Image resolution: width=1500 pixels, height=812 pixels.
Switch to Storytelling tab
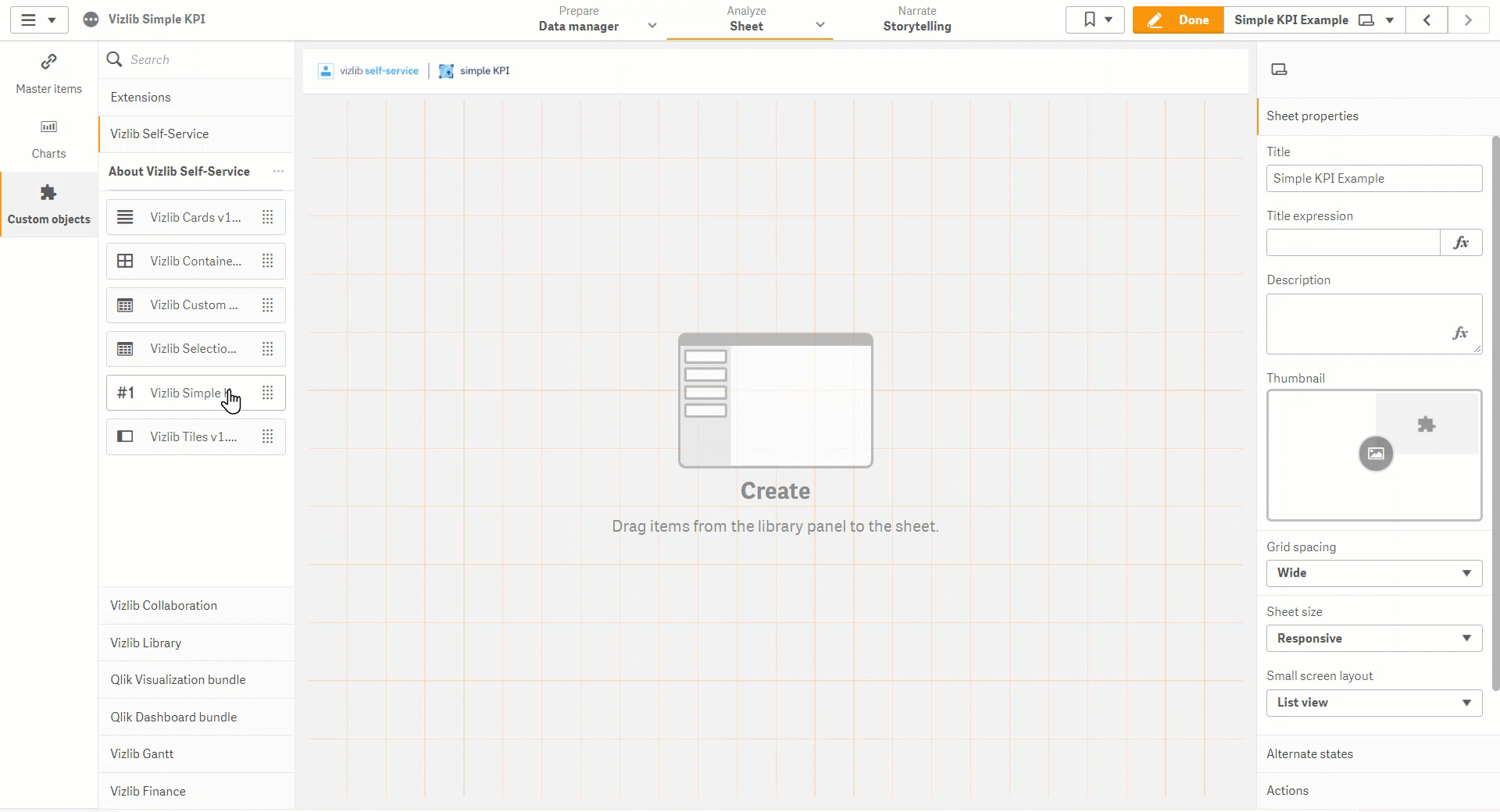click(917, 20)
